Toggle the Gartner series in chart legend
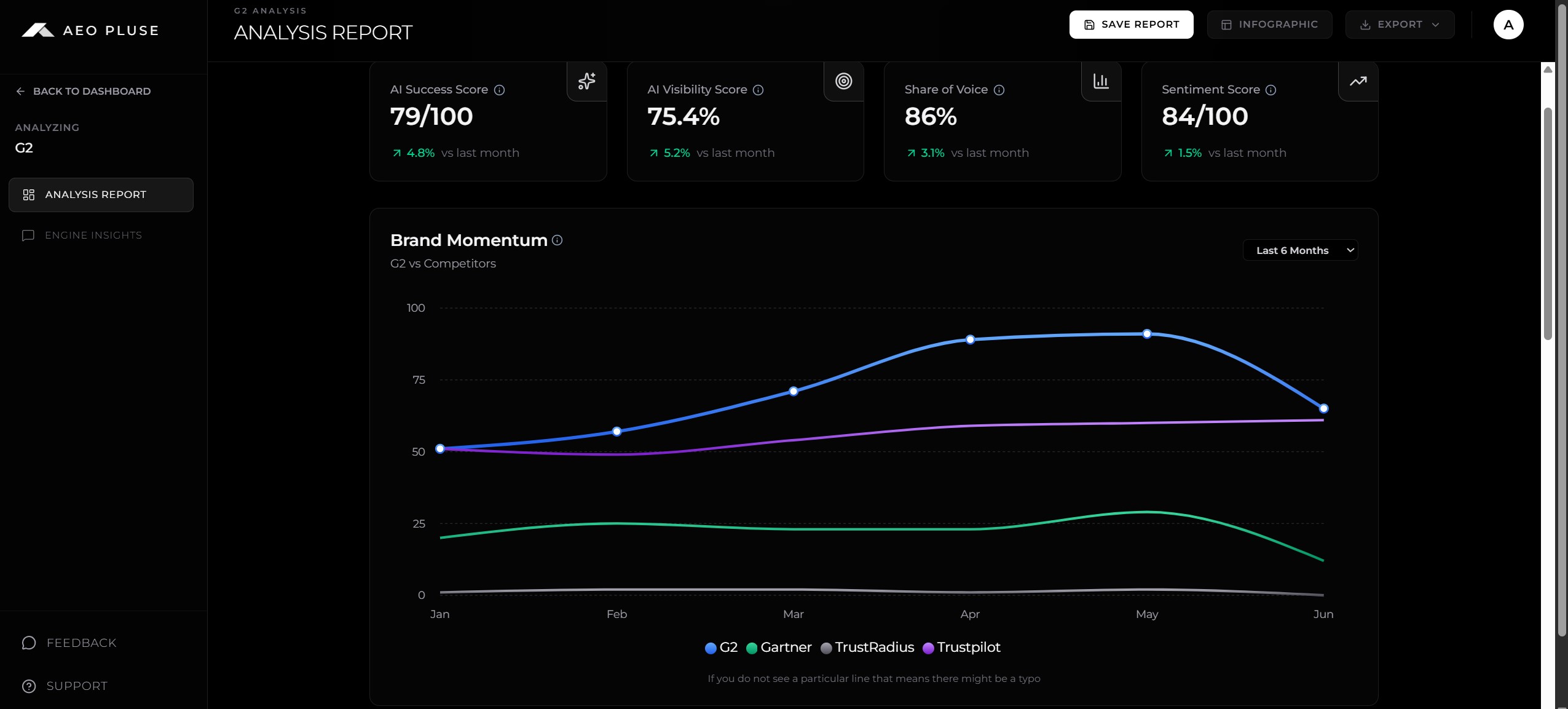Screen dimensions: 1568x709 click(x=779, y=647)
